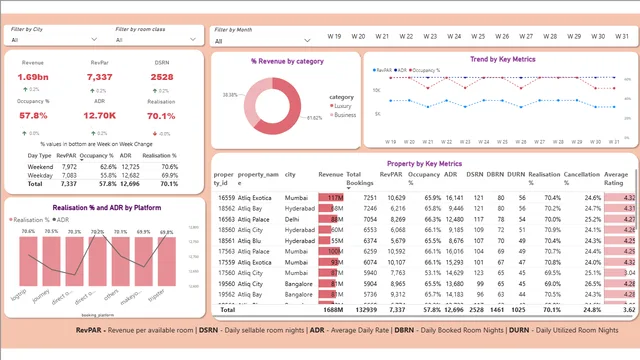
Task: Click the Occupancy % sort arrow in day type table
Action: point(82,160)
